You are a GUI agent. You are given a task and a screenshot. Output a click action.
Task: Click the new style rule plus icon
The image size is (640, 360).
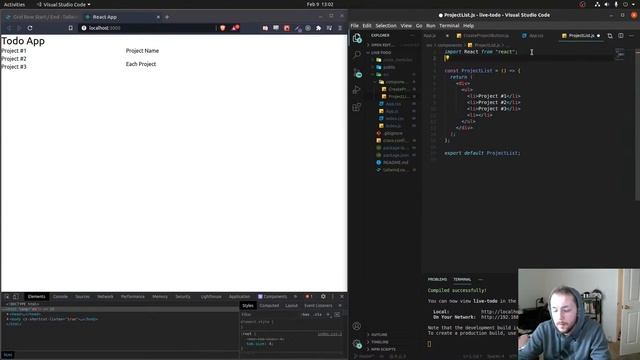[x=329, y=315]
